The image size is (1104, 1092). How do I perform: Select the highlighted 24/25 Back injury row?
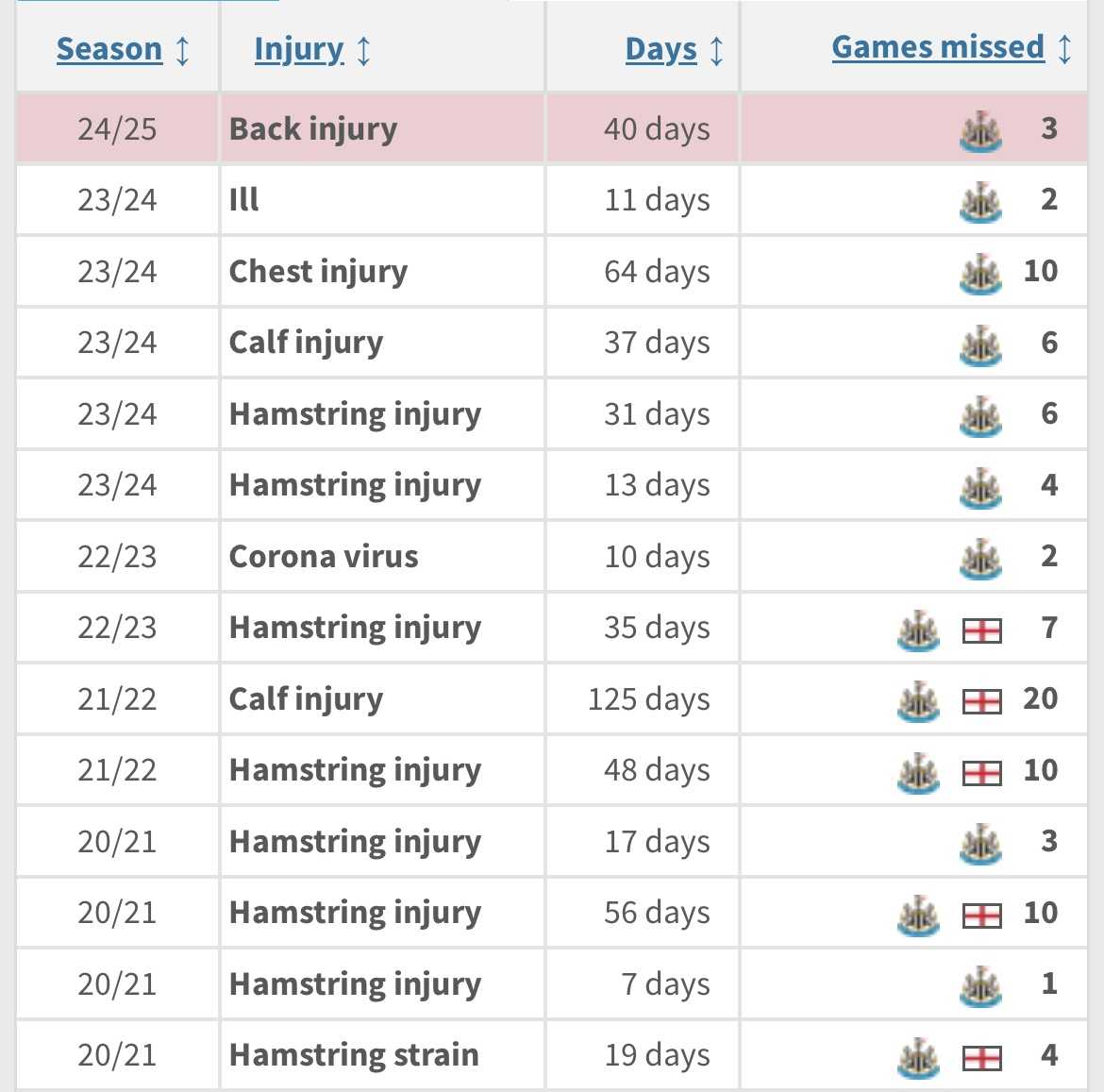pyautogui.click(x=552, y=129)
